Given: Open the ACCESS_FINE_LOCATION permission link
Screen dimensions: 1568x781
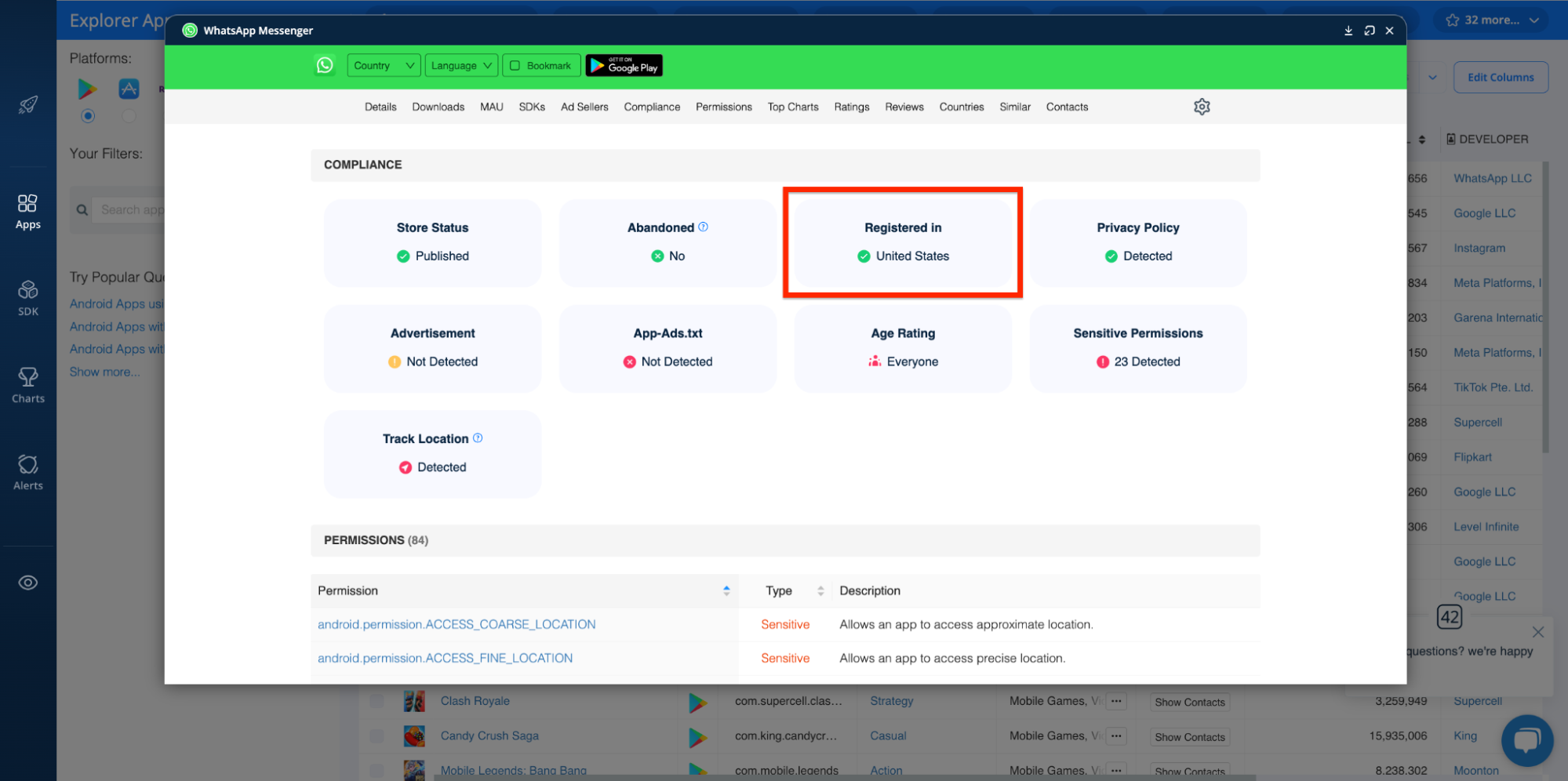Looking at the screenshot, I should coord(445,658).
